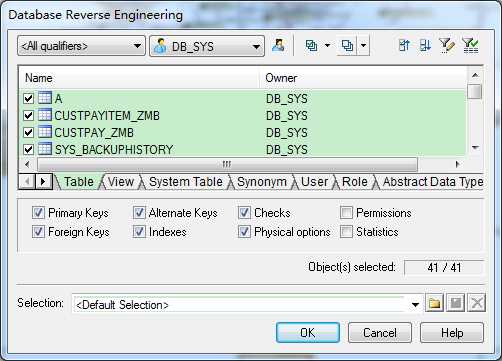
Task: Expand the Select All dropdown arrow
Action: 327,45
